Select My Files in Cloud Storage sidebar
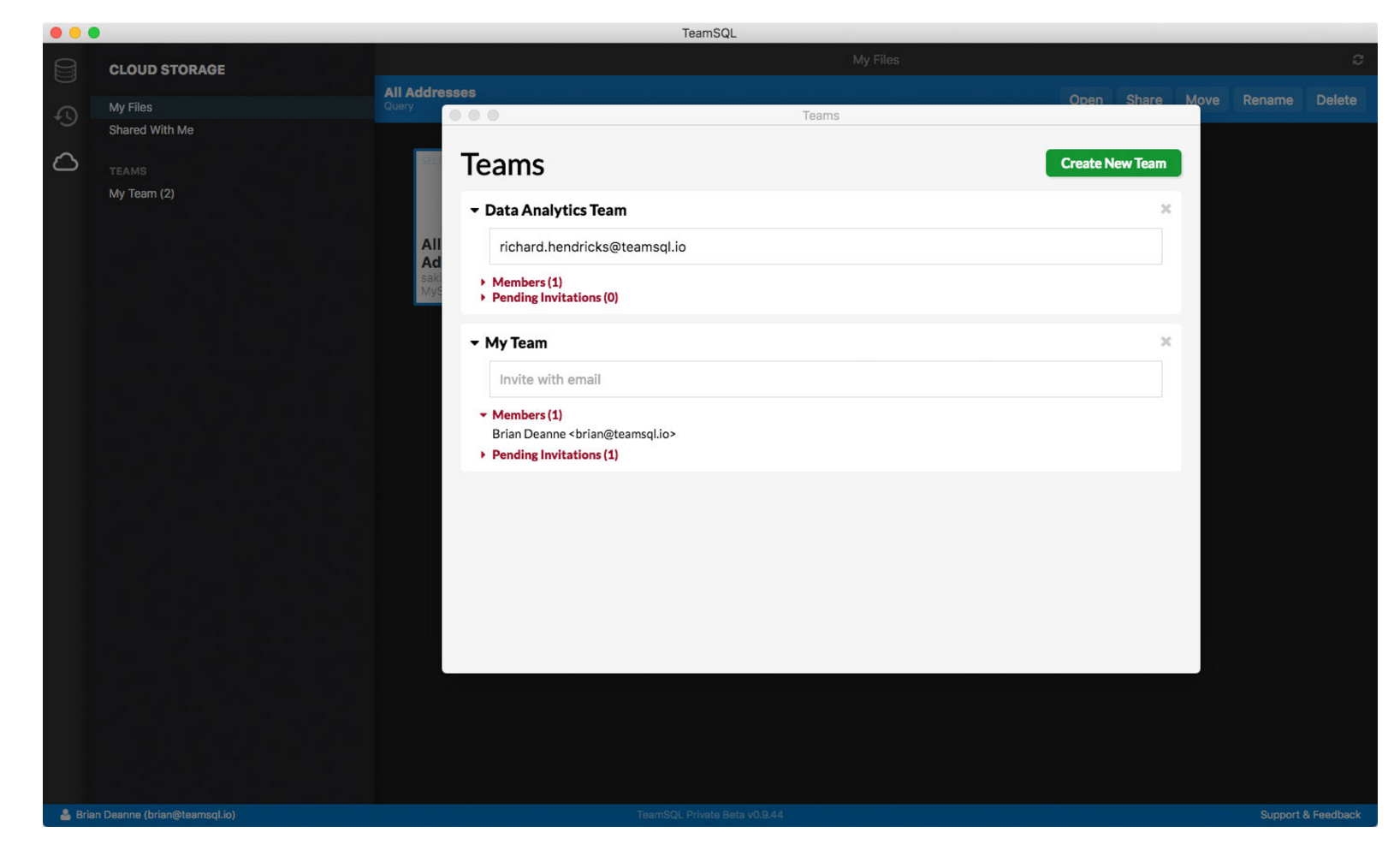The width and height of the screenshot is (1400, 844). (x=130, y=107)
